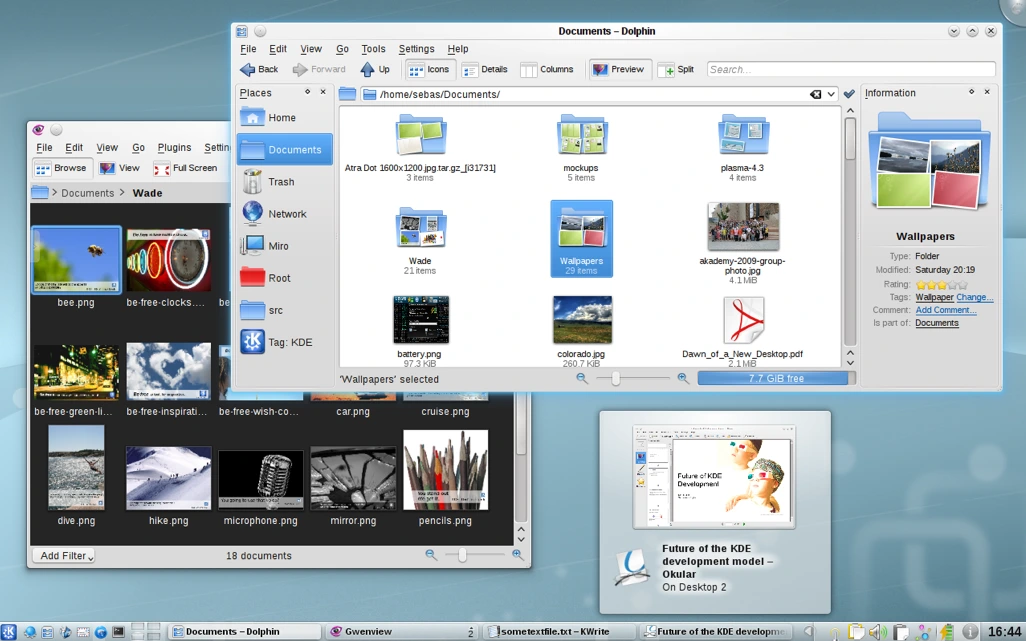Viewport: 1026px width, 641px height.
Task: Zoom out icon in Dolphin status bar
Action: pyautogui.click(x=582, y=378)
